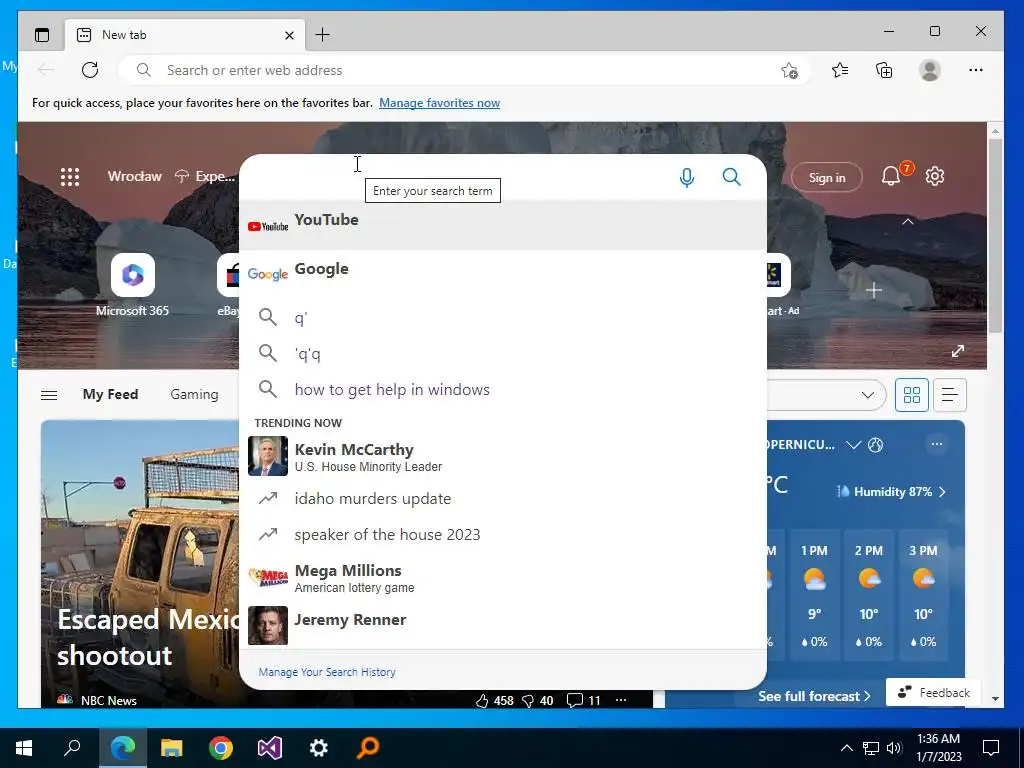Sign in to Microsoft account
The image size is (1024, 768).
point(827,178)
